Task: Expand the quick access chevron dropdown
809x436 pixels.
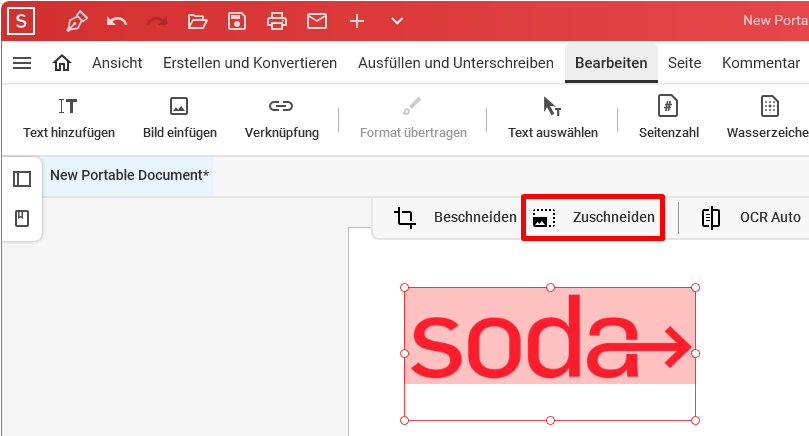Action: coord(397,21)
